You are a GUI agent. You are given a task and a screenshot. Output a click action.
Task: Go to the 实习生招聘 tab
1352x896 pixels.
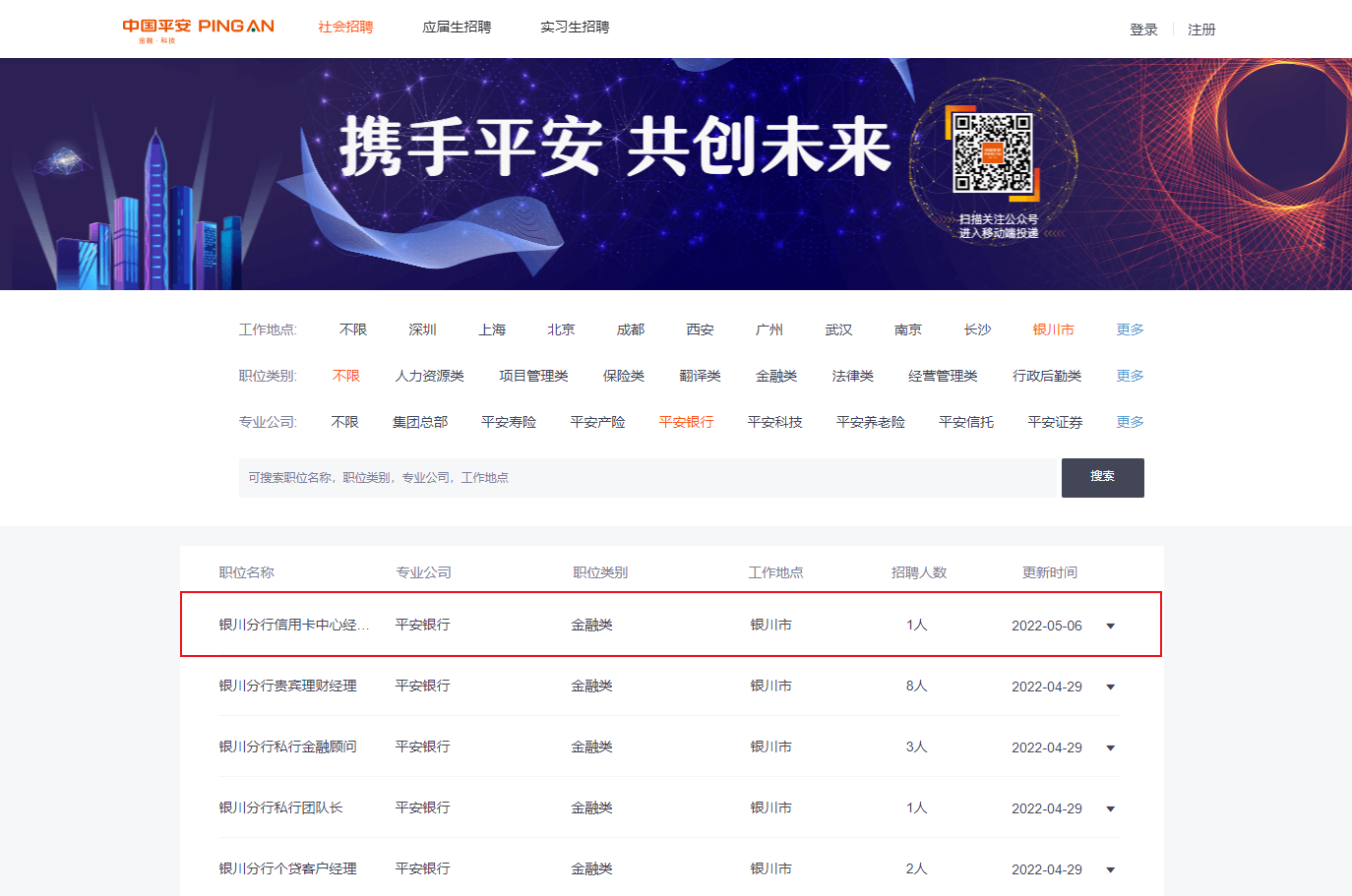click(575, 28)
